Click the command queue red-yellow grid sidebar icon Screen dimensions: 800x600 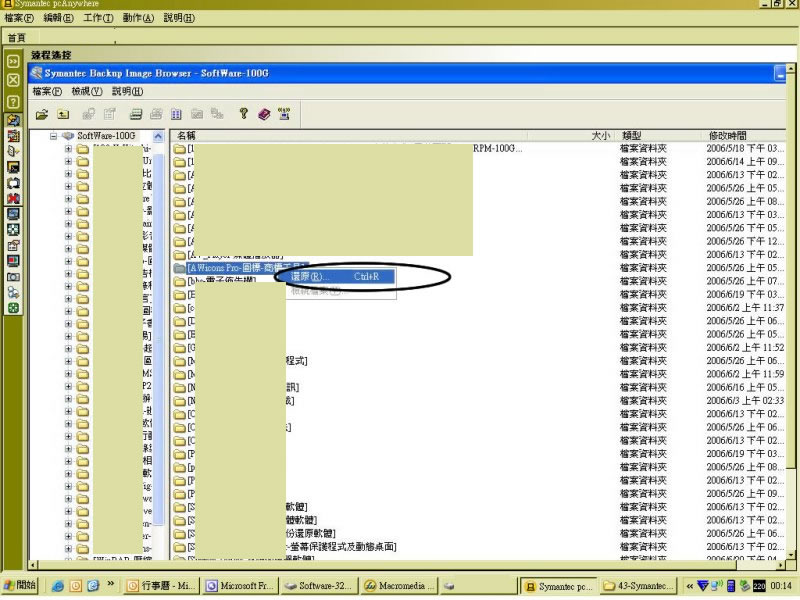[13, 136]
